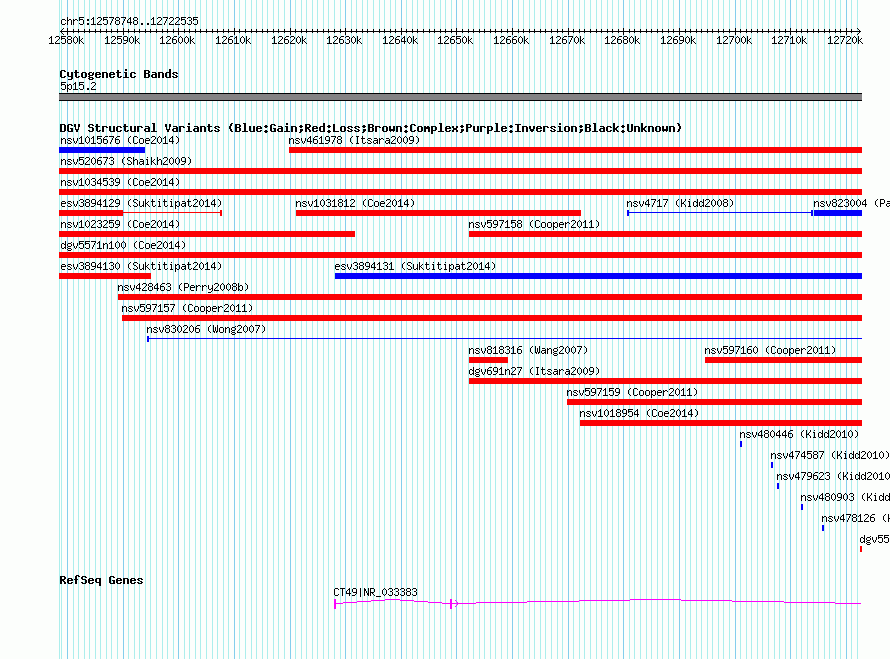890x659 pixels.
Task: Open nsv428463 (Perry2008b) variant
Action: coord(183,287)
